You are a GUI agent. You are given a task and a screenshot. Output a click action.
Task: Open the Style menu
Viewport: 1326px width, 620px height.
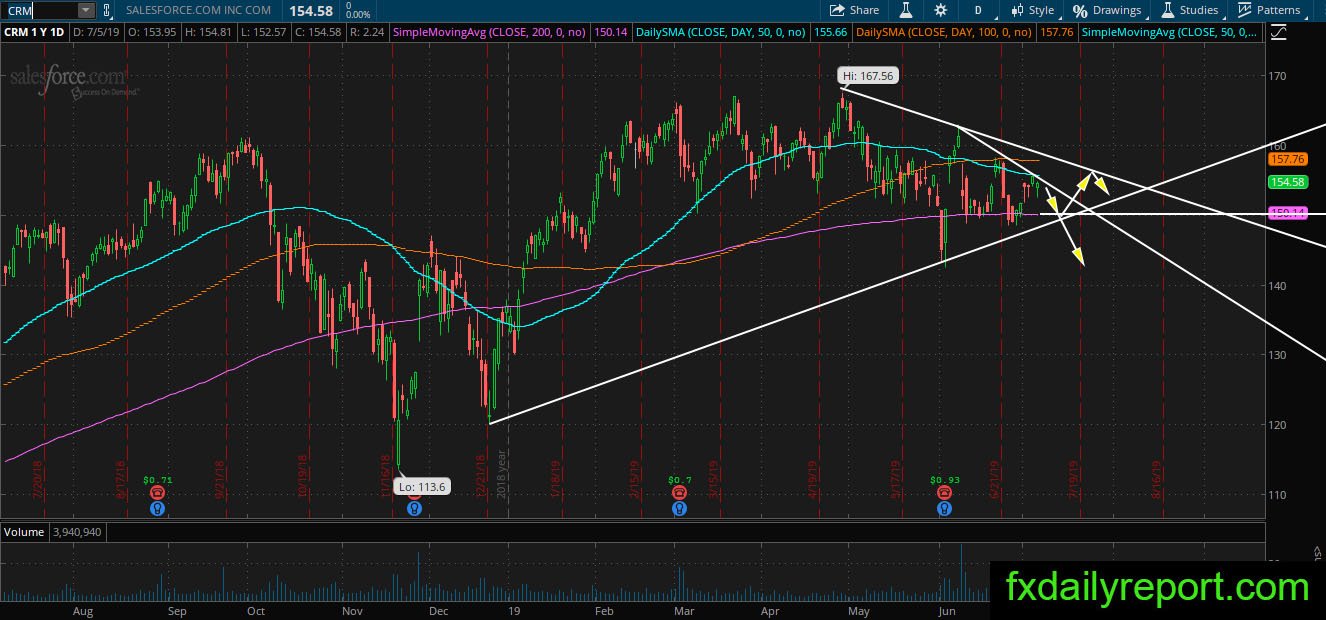click(1033, 10)
